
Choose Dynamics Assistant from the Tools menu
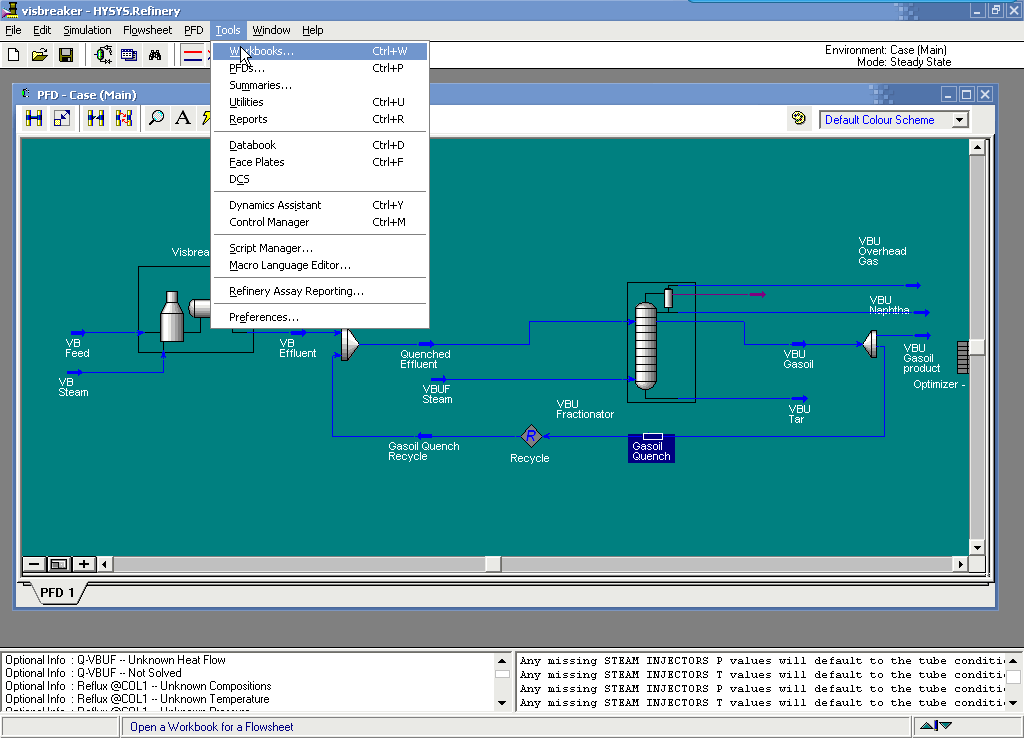(x=320, y=205)
